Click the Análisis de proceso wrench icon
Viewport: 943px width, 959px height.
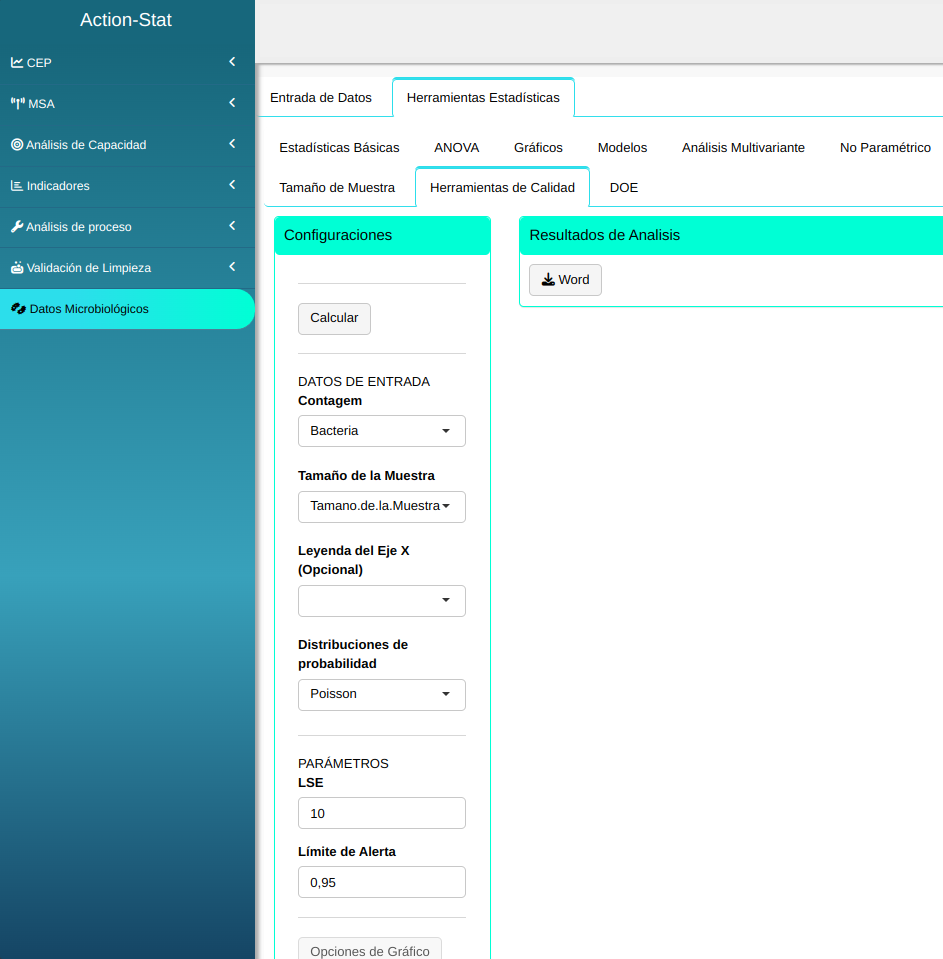17,227
